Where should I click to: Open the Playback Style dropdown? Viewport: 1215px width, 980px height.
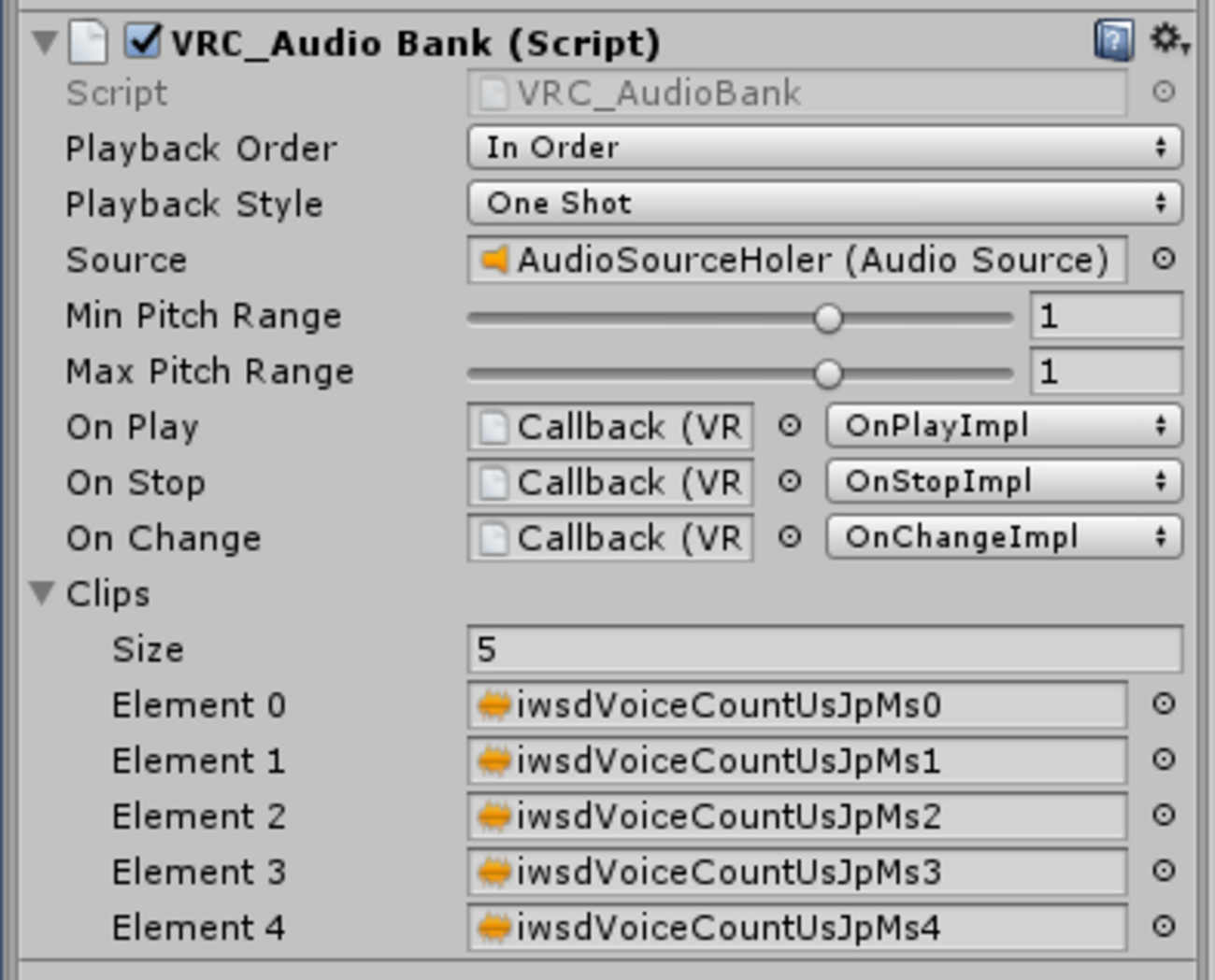[824, 204]
